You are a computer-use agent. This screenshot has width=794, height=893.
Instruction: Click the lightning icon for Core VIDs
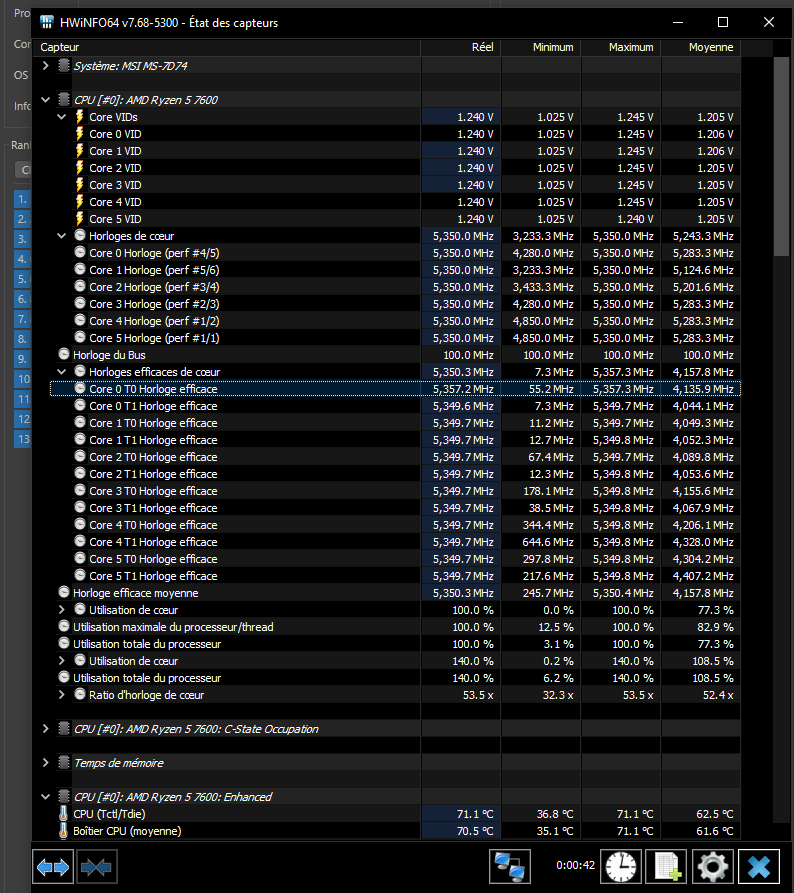tap(80, 117)
